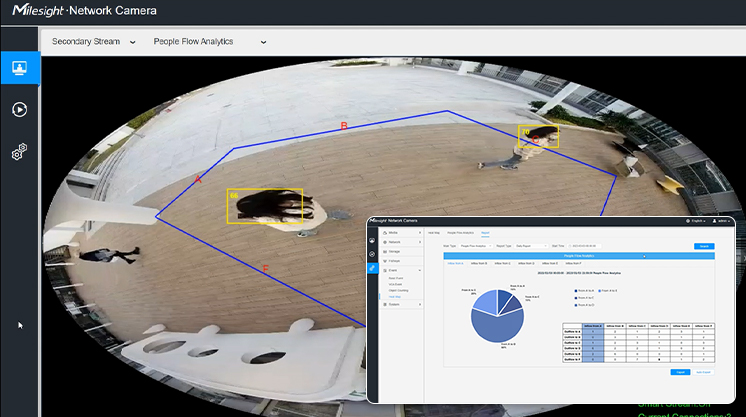Open the Settings gears icon in sidebar
The height and width of the screenshot is (417, 746).
[20, 152]
